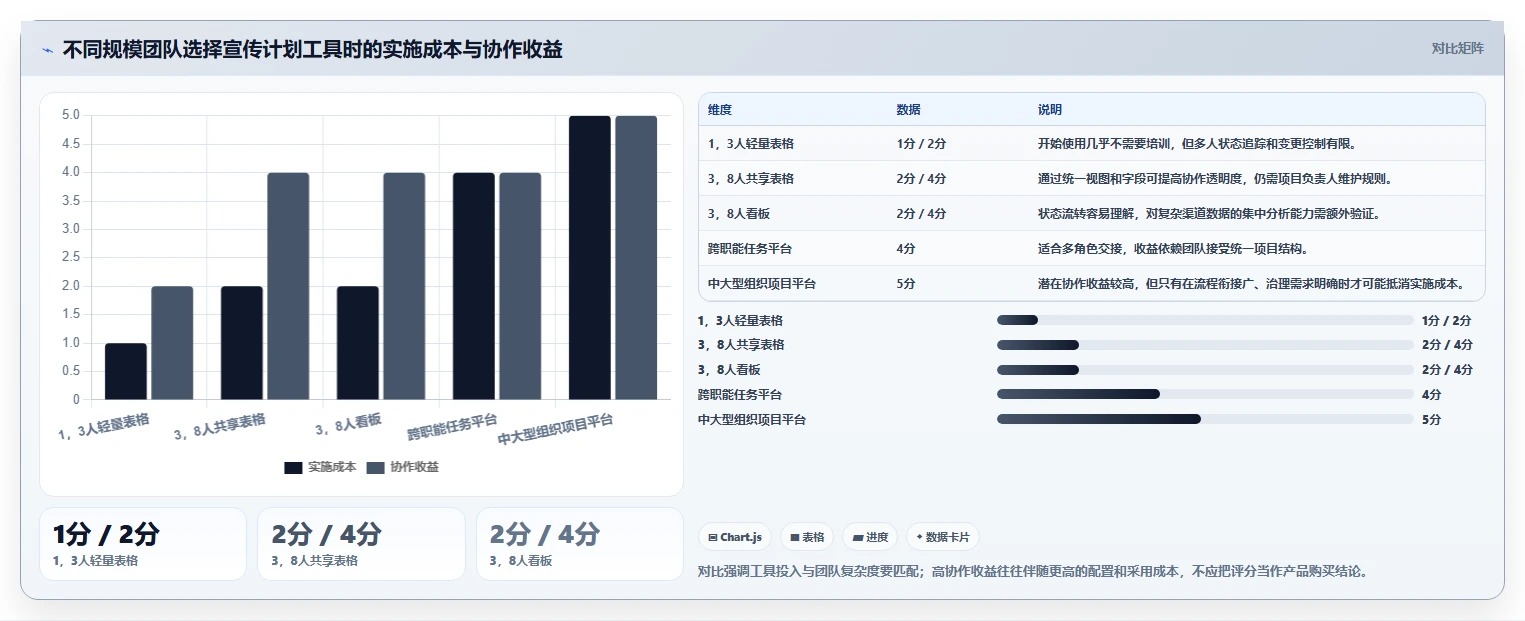The image size is (1525, 621).
Task: Click the description starting 潜在协作收益较高
Action: click(x=1252, y=284)
